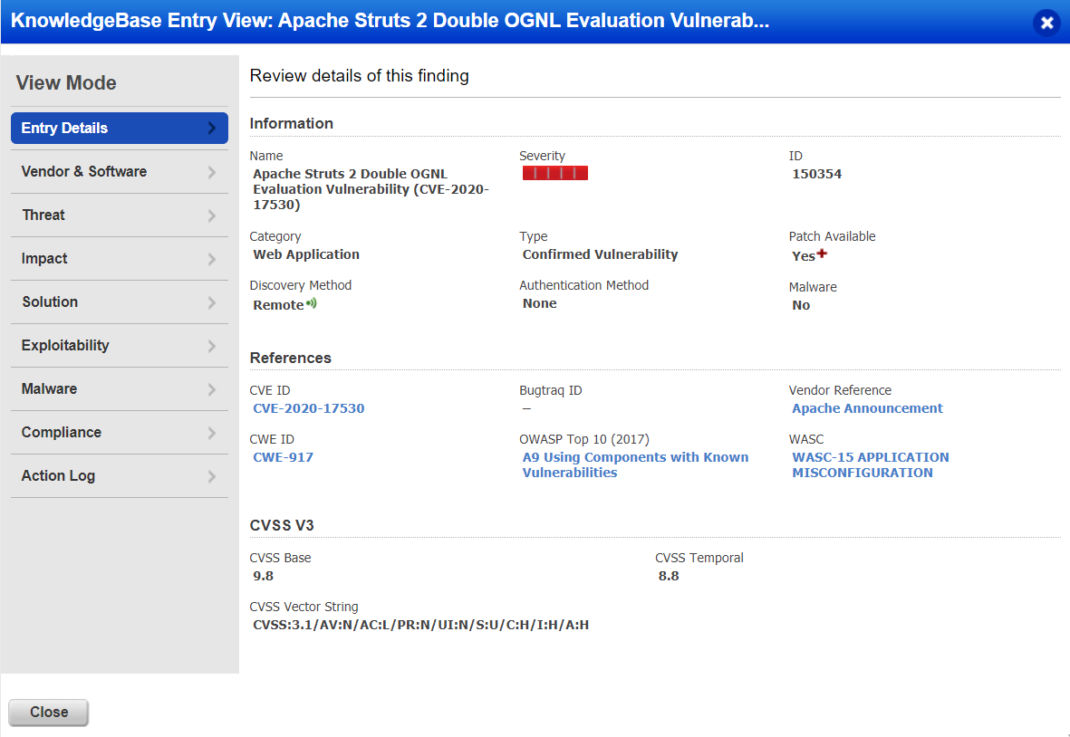Open the Impact section
This screenshot has width=1070, height=737.
tap(119, 258)
